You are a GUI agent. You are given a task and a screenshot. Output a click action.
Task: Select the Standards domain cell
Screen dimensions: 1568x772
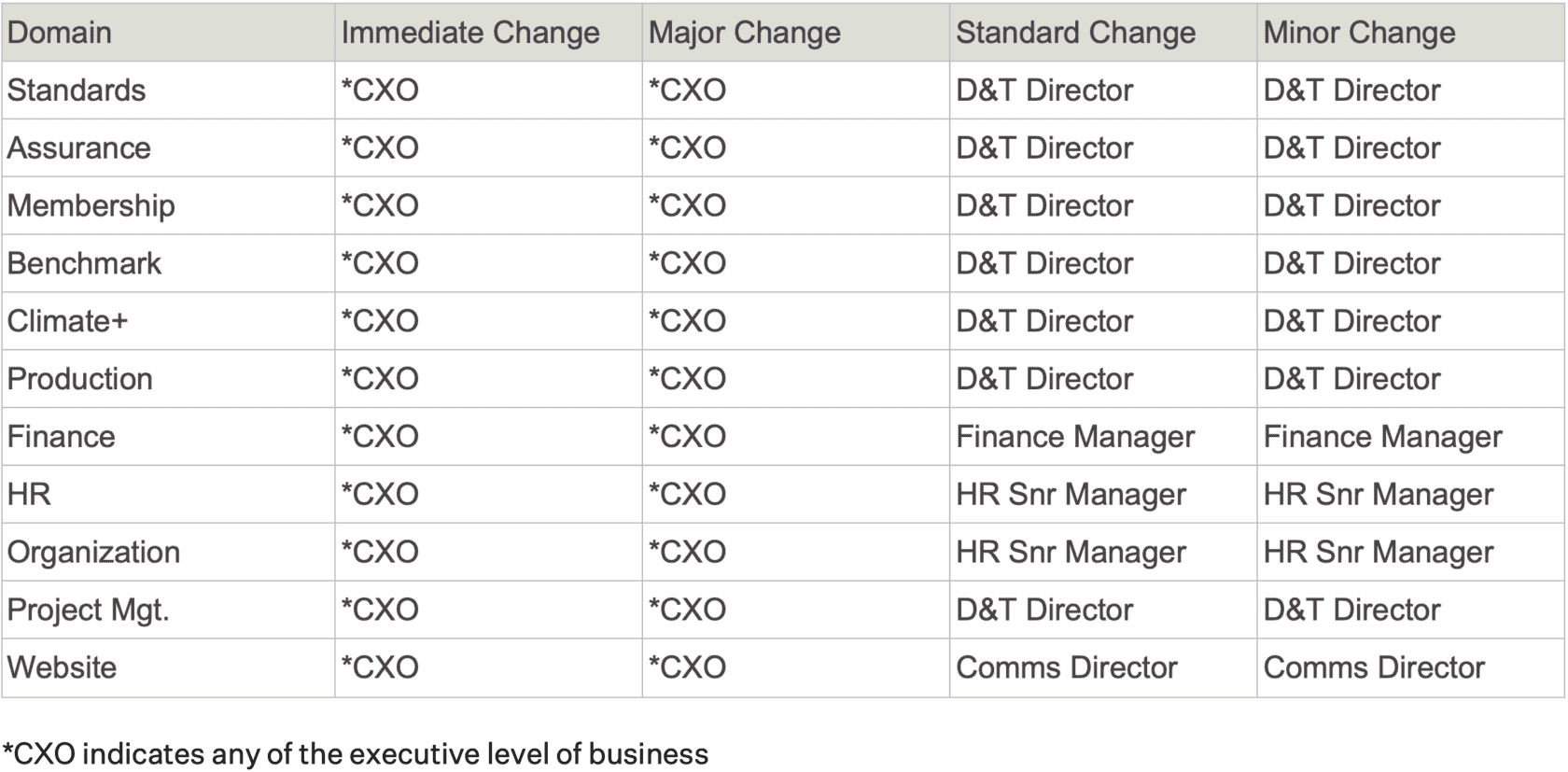[x=77, y=91]
